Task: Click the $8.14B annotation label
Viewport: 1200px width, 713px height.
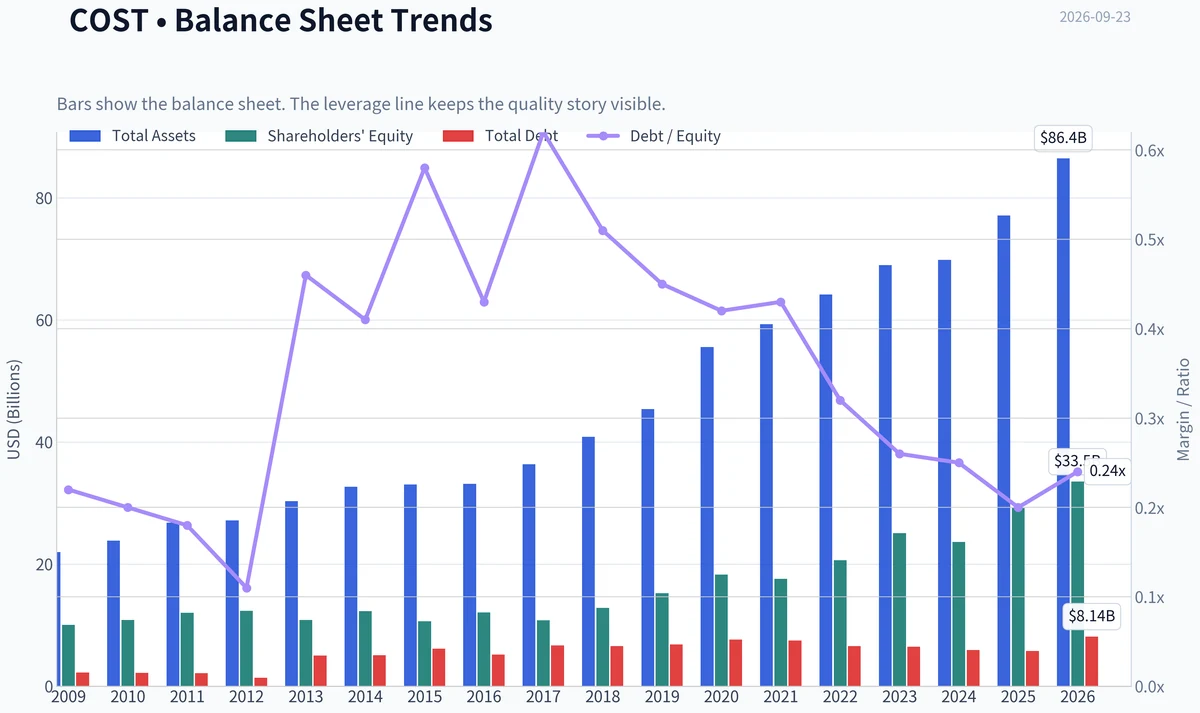Action: click(x=1091, y=616)
